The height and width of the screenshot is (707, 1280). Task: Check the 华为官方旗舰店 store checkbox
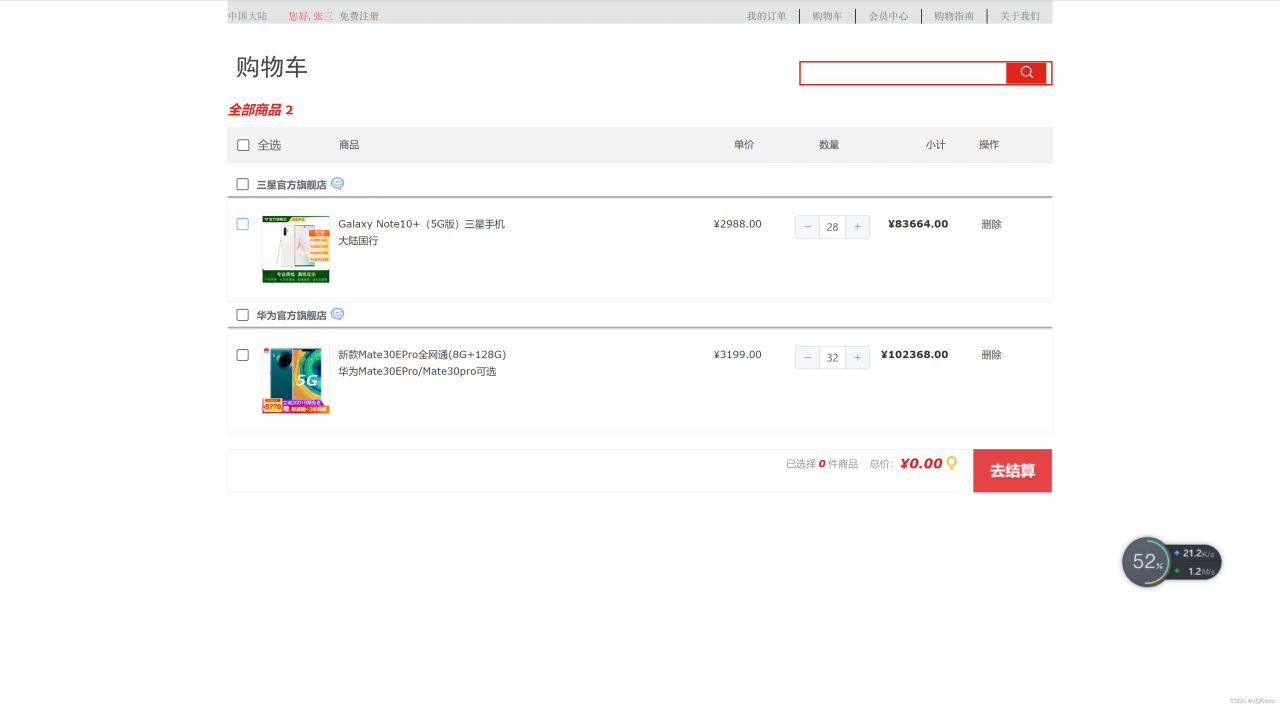pos(242,315)
